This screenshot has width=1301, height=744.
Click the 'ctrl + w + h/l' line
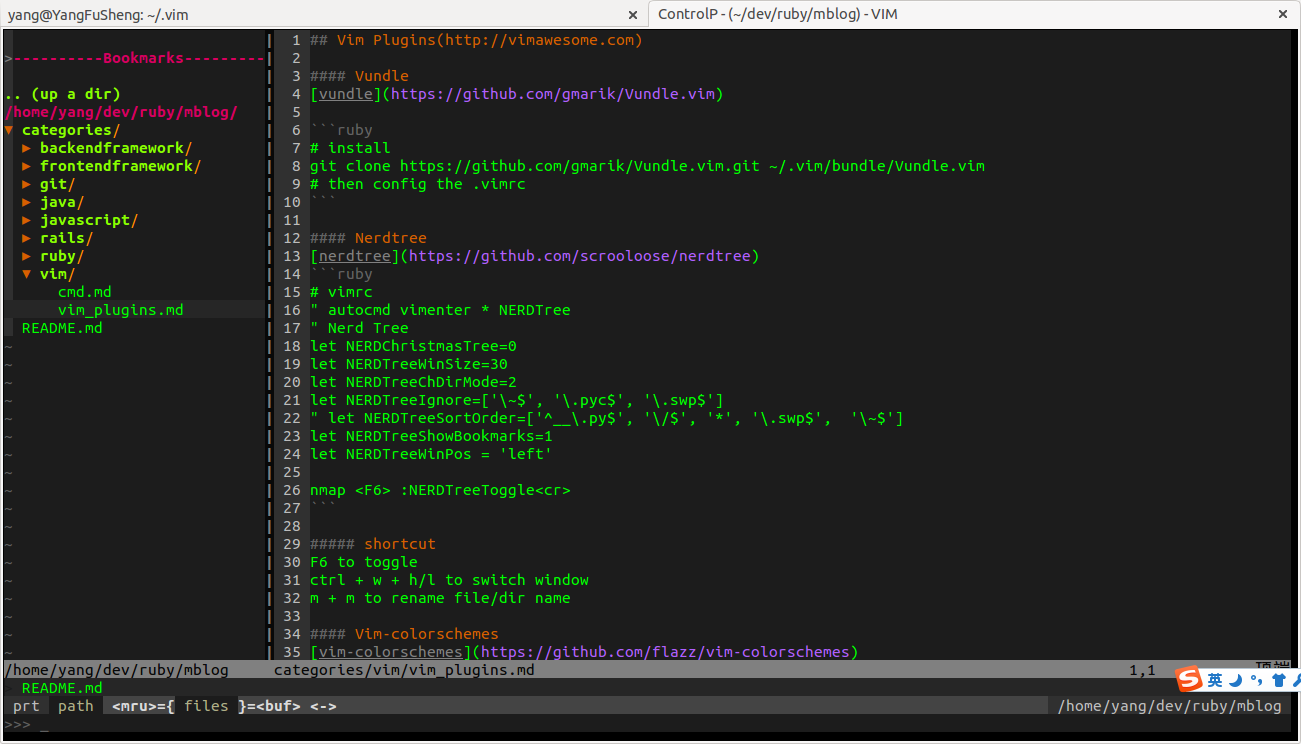449,580
